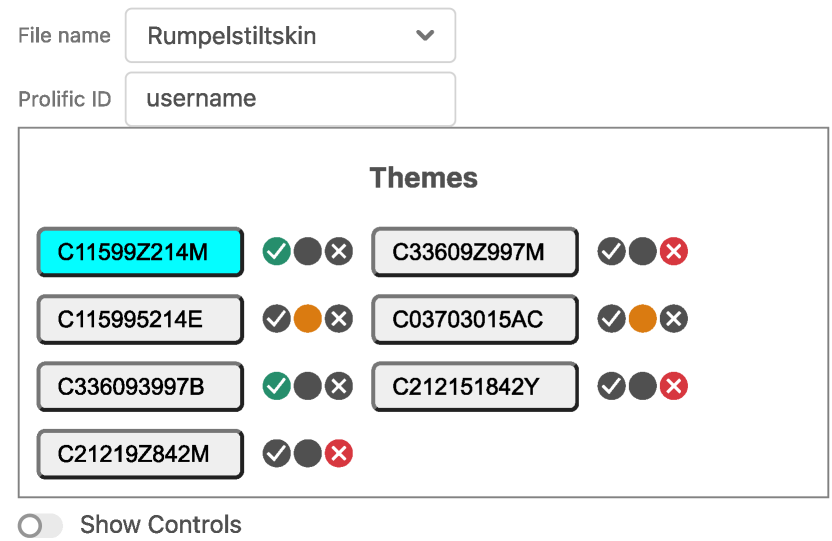The height and width of the screenshot is (541, 832).
Task: Click red X icon beside C212151842Y
Action: [674, 386]
